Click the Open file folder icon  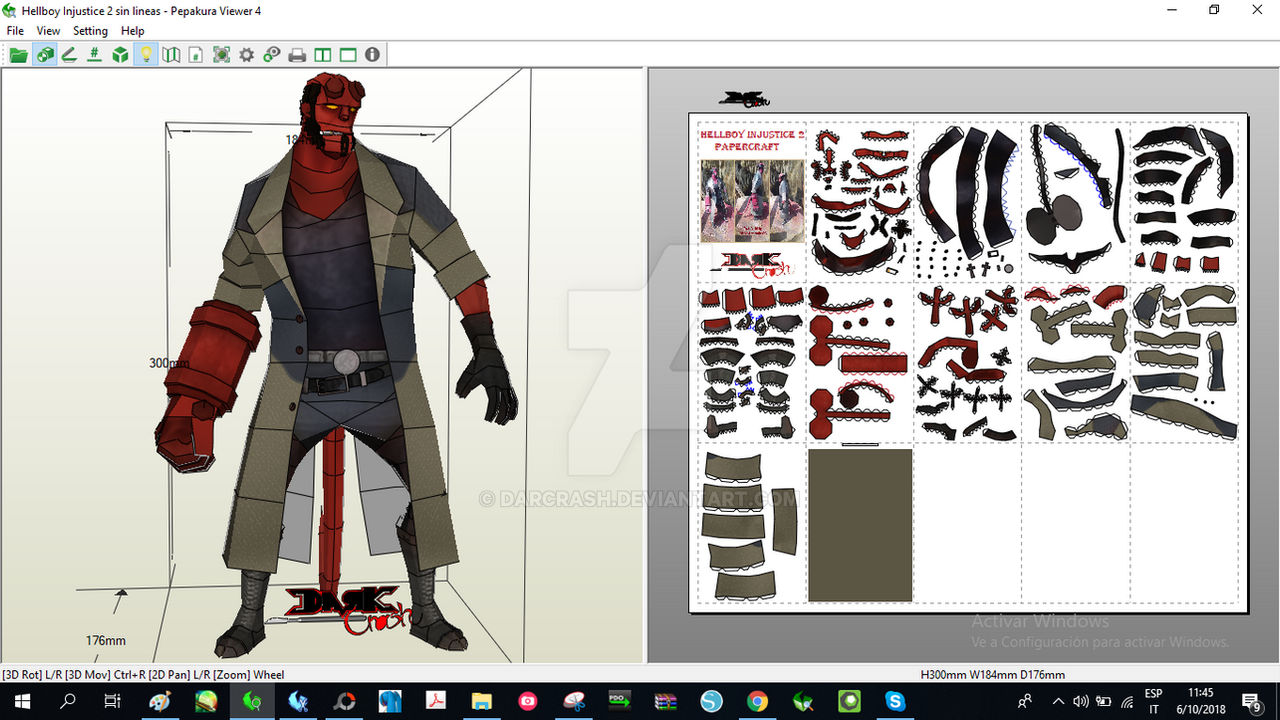pos(18,55)
